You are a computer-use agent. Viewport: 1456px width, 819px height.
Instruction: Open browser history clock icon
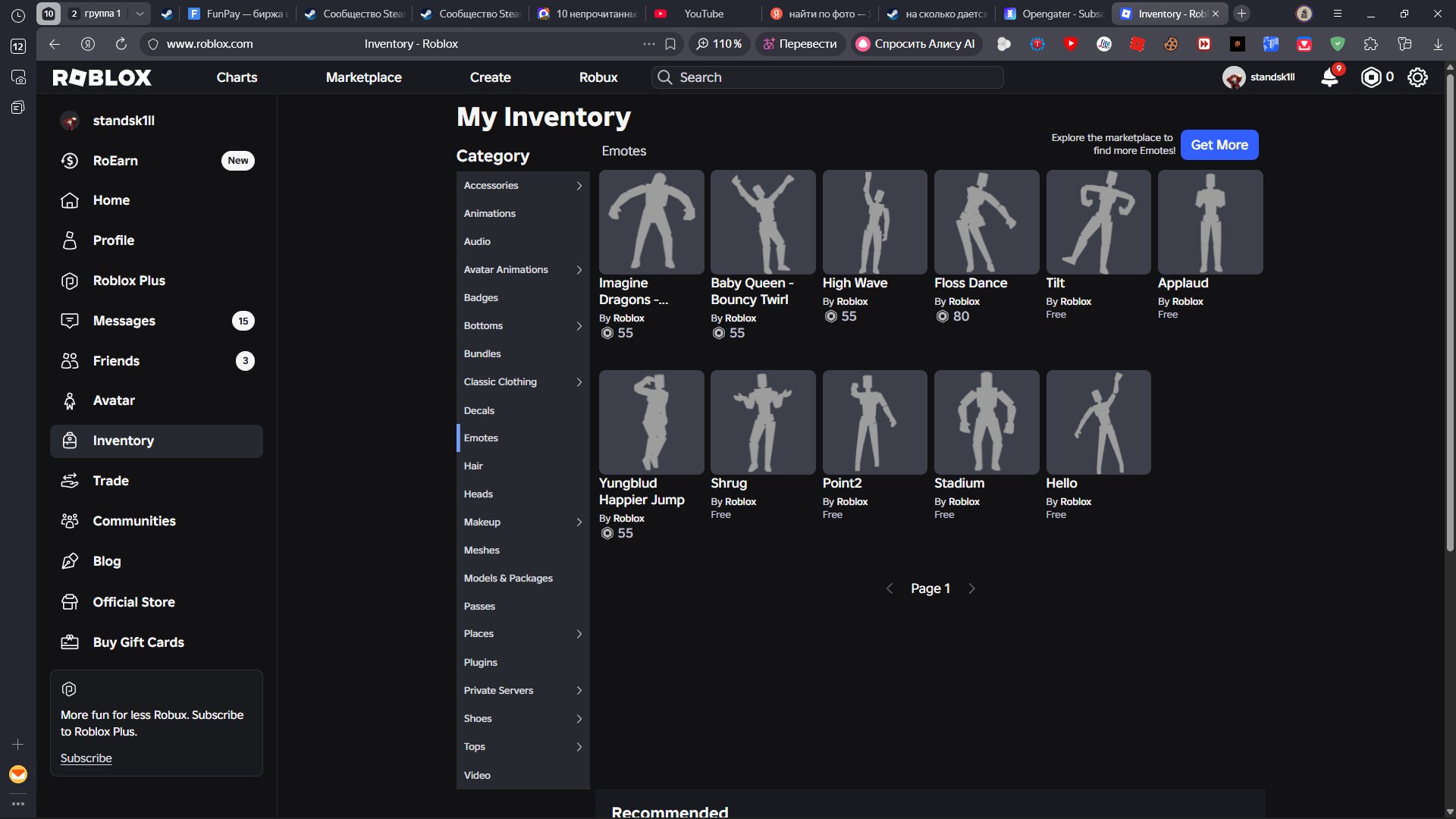(x=18, y=15)
